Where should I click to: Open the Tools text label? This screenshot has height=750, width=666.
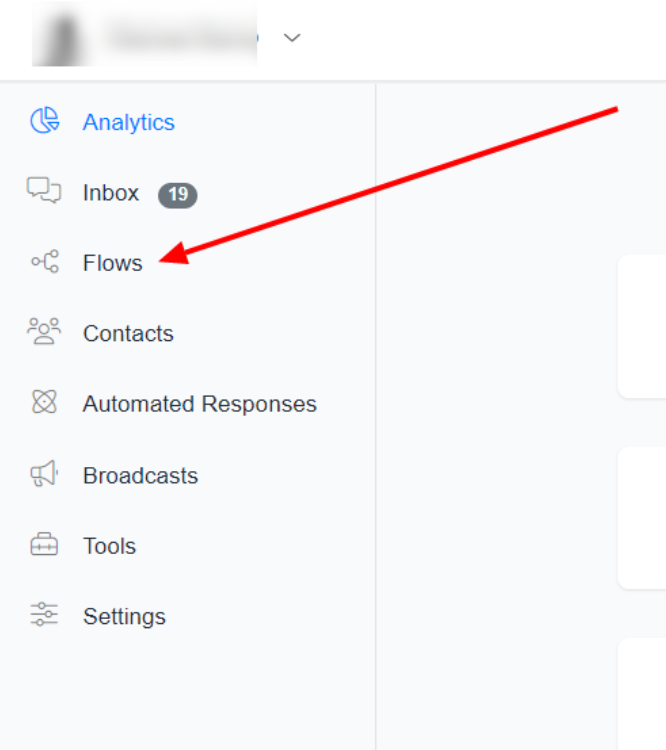tap(109, 546)
